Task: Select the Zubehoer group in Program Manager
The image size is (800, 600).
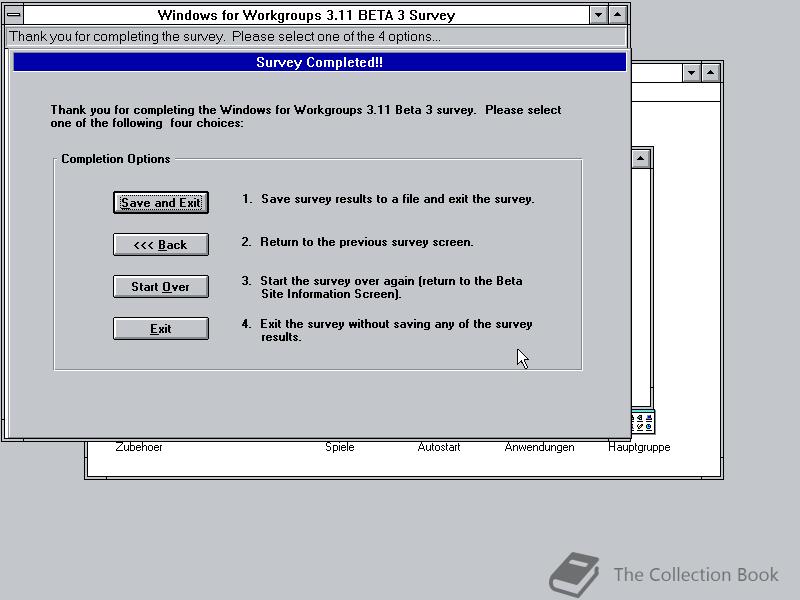Action: 139,447
